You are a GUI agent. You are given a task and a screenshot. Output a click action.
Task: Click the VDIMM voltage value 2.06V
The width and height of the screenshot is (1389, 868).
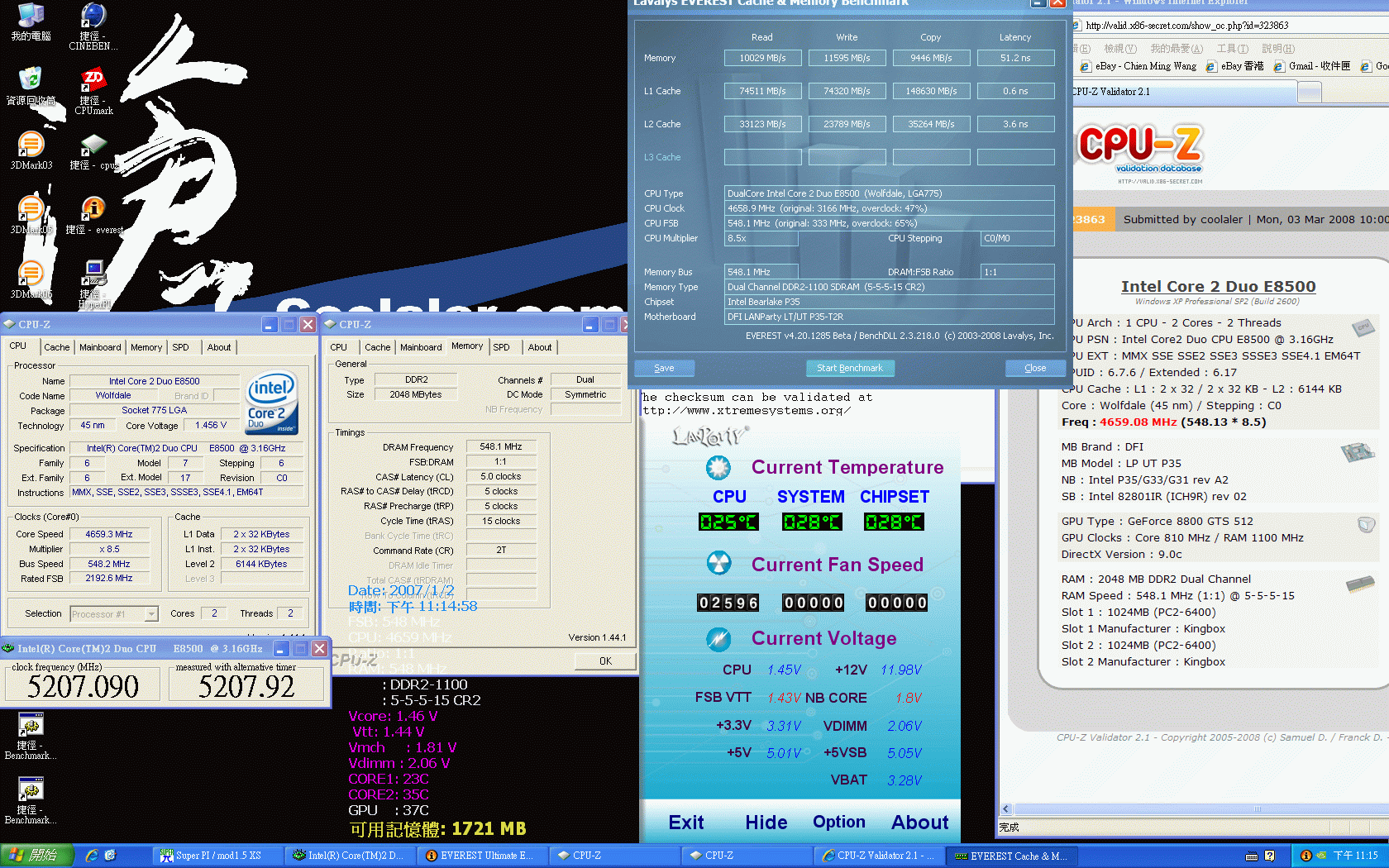905,726
